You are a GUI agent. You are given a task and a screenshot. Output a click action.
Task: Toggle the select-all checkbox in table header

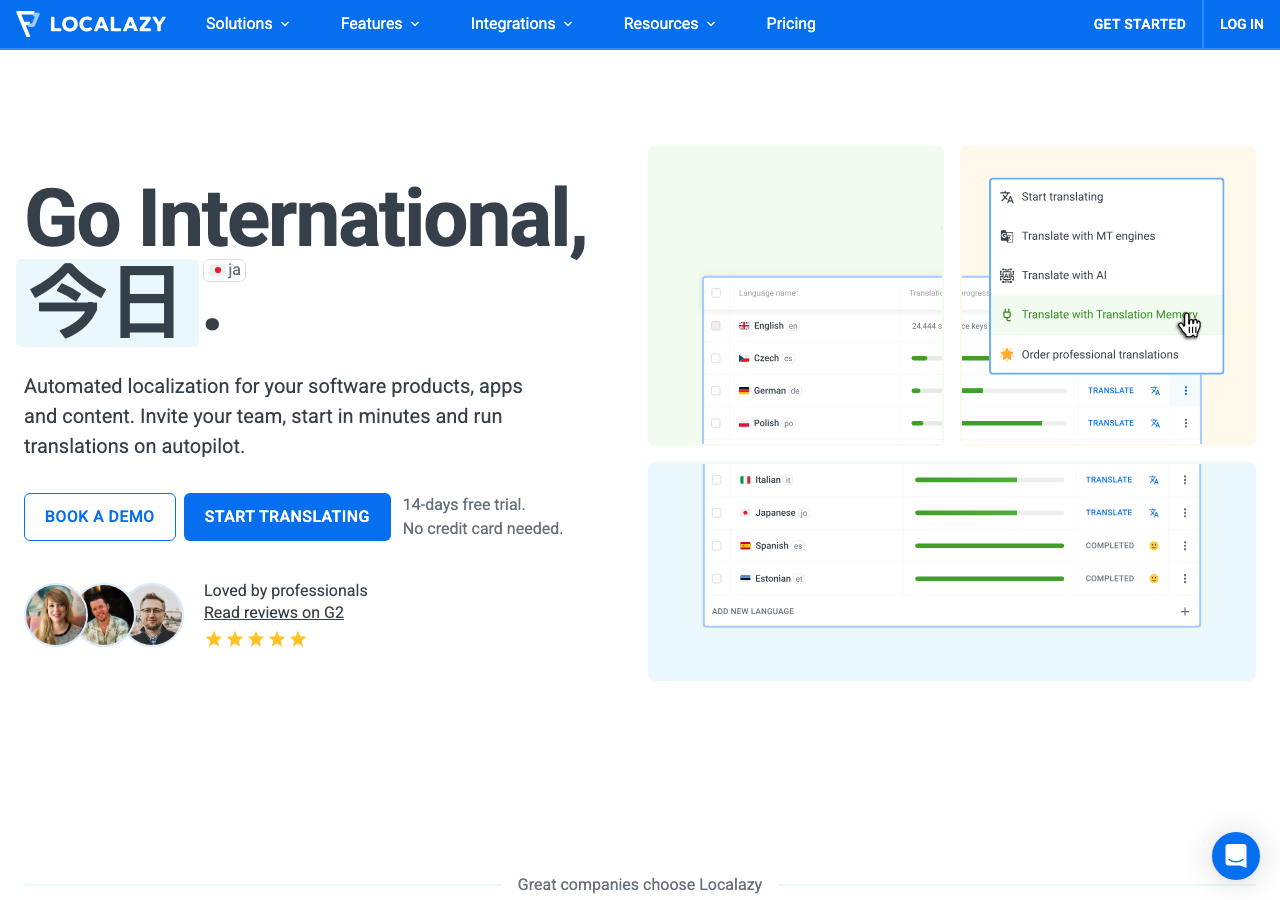pyautogui.click(x=716, y=293)
